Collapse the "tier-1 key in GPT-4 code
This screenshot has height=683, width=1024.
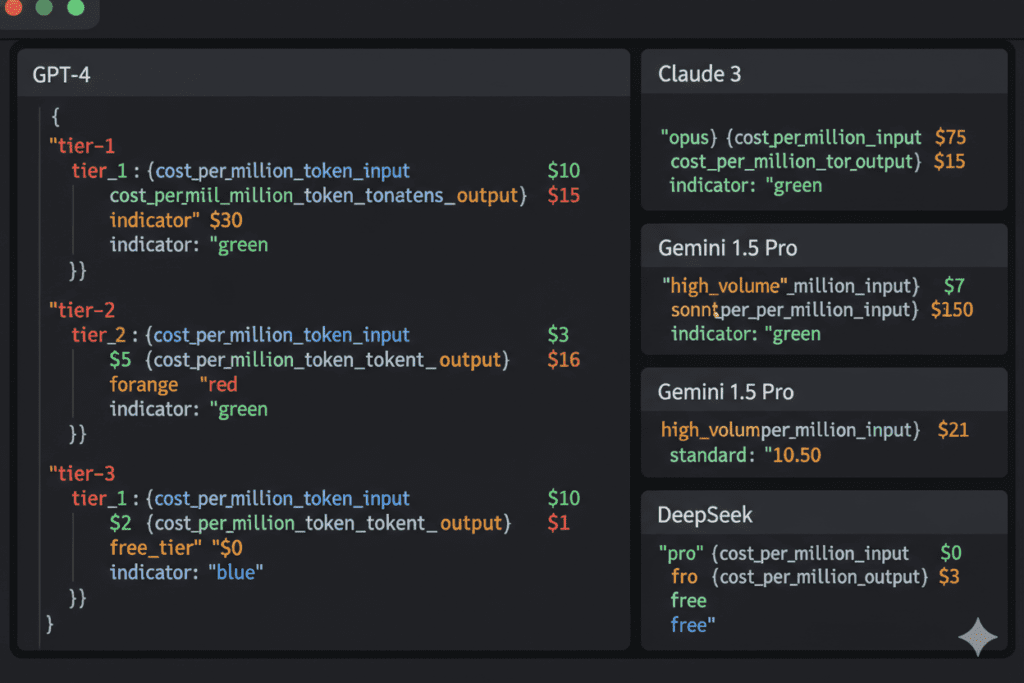(x=82, y=146)
